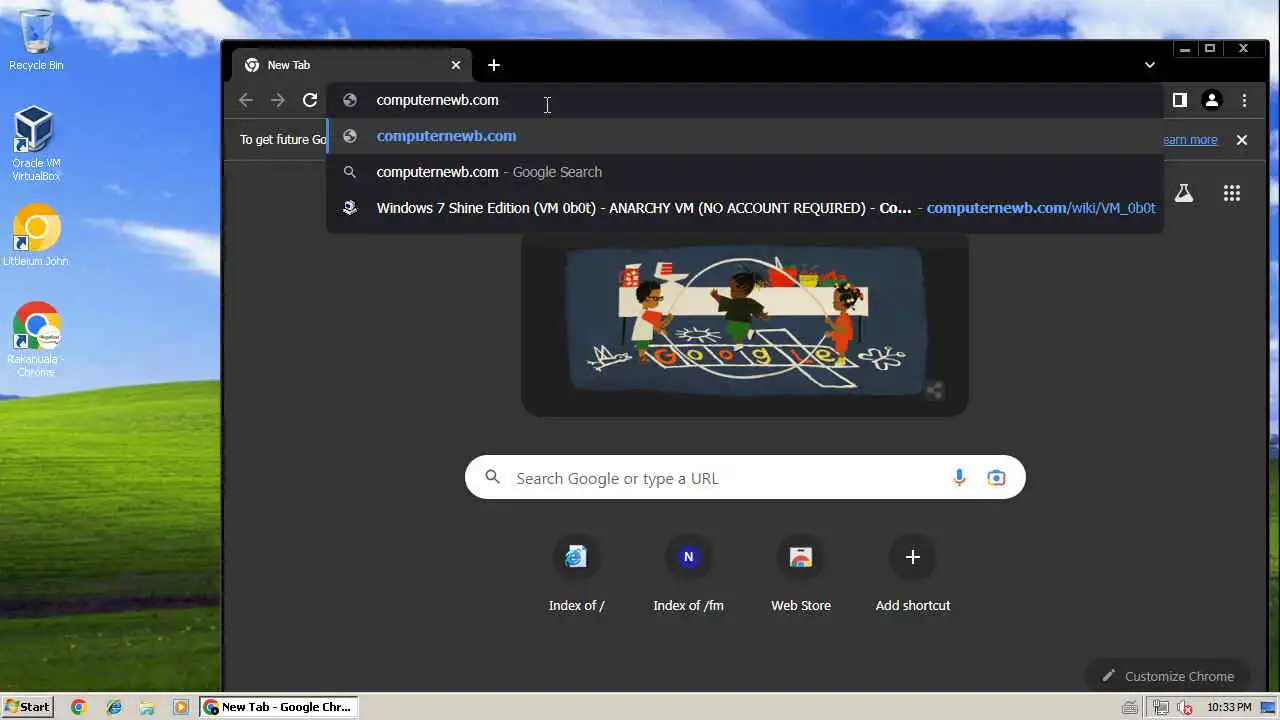Click the keyboard icon in the system tray
Screen dimensions: 1280x720
tap(1130, 707)
